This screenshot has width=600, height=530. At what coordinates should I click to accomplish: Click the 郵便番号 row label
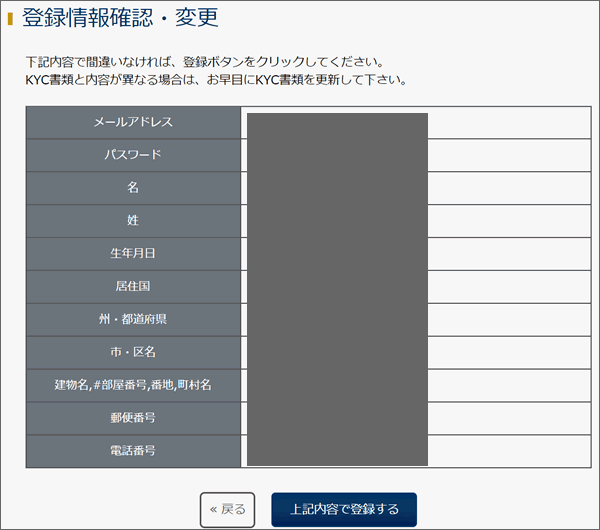tap(133, 418)
